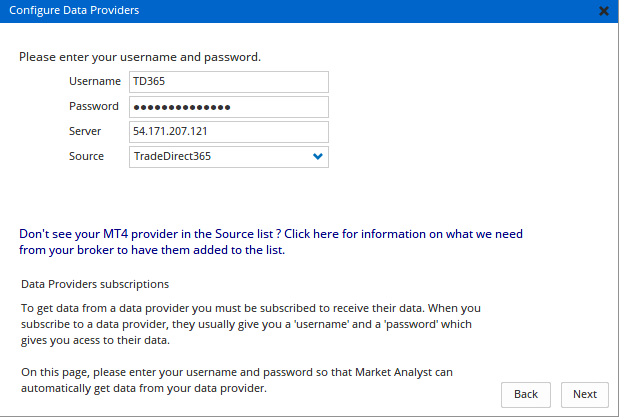Focus the Server IP address field
This screenshot has width=619, height=417.
coord(228,131)
